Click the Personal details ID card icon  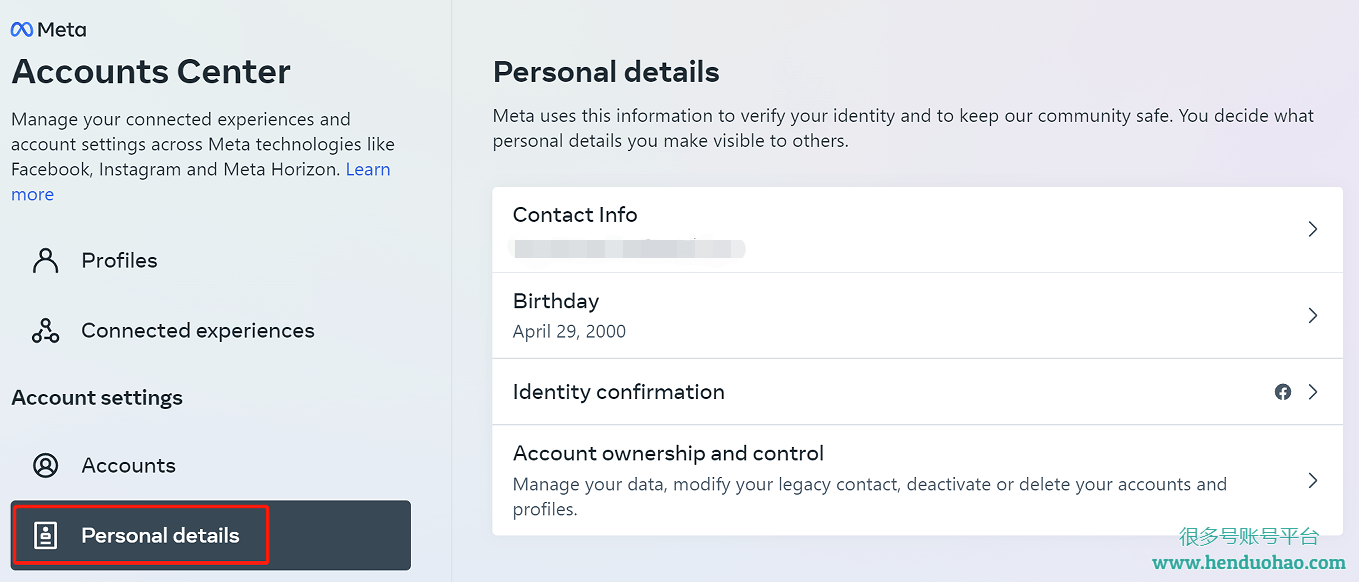click(45, 535)
